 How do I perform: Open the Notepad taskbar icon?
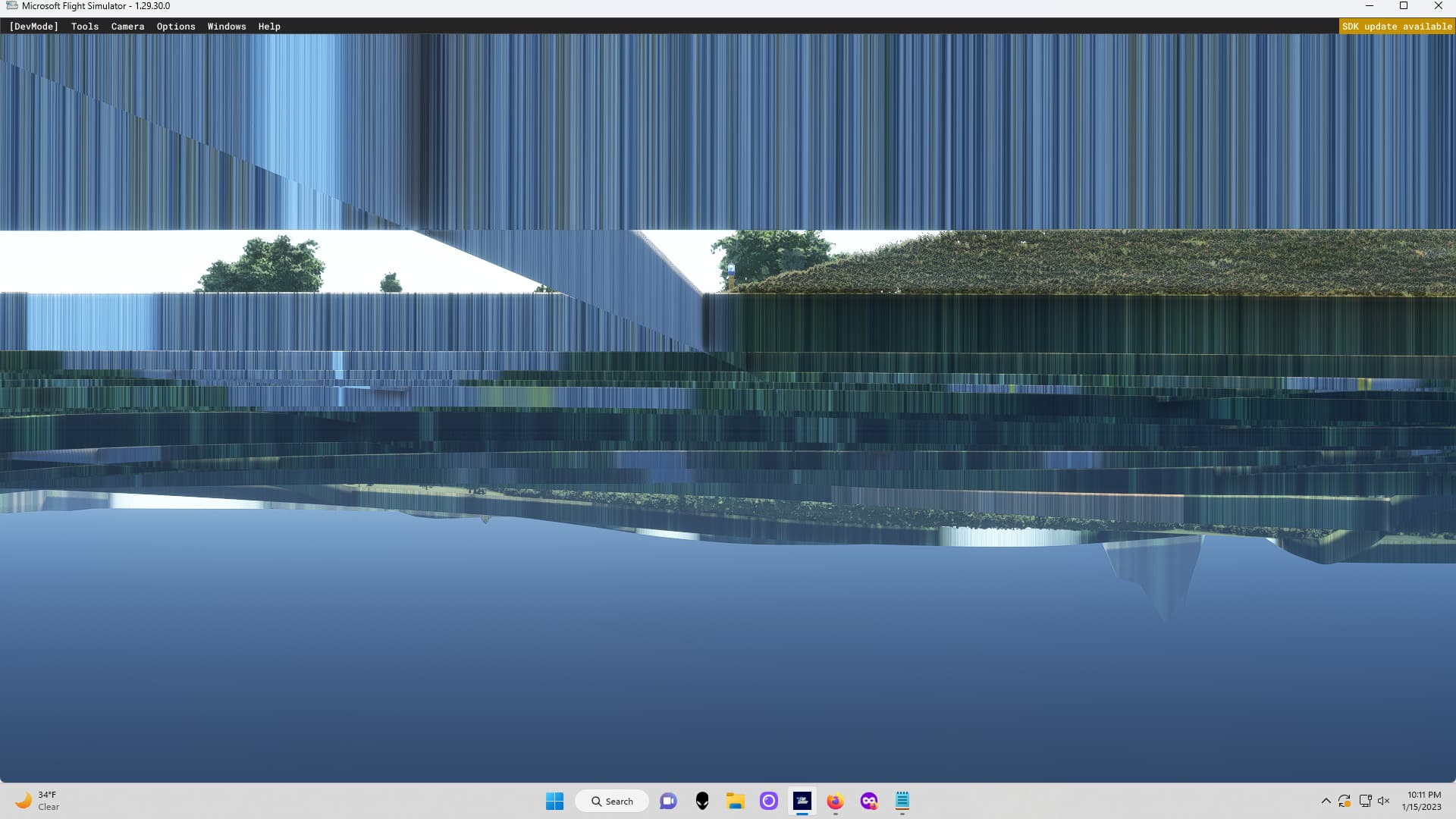[x=902, y=801]
